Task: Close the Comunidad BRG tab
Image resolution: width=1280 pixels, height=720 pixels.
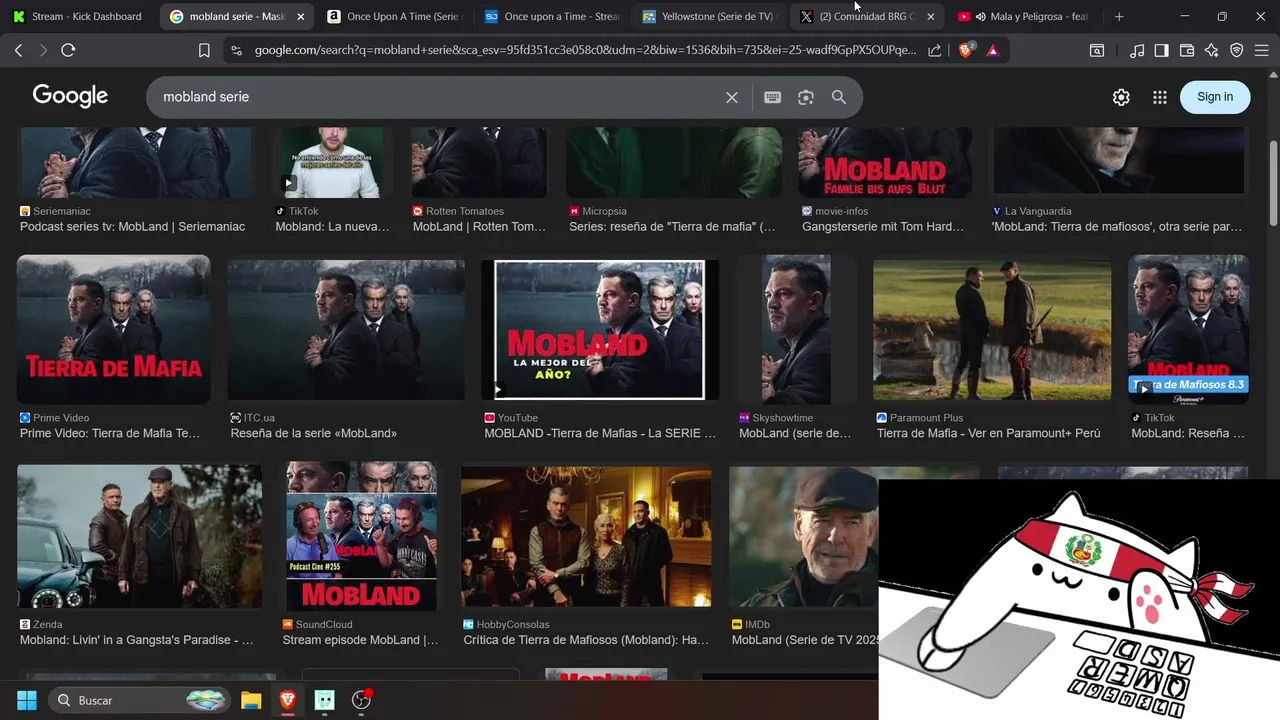Action: 930,16
